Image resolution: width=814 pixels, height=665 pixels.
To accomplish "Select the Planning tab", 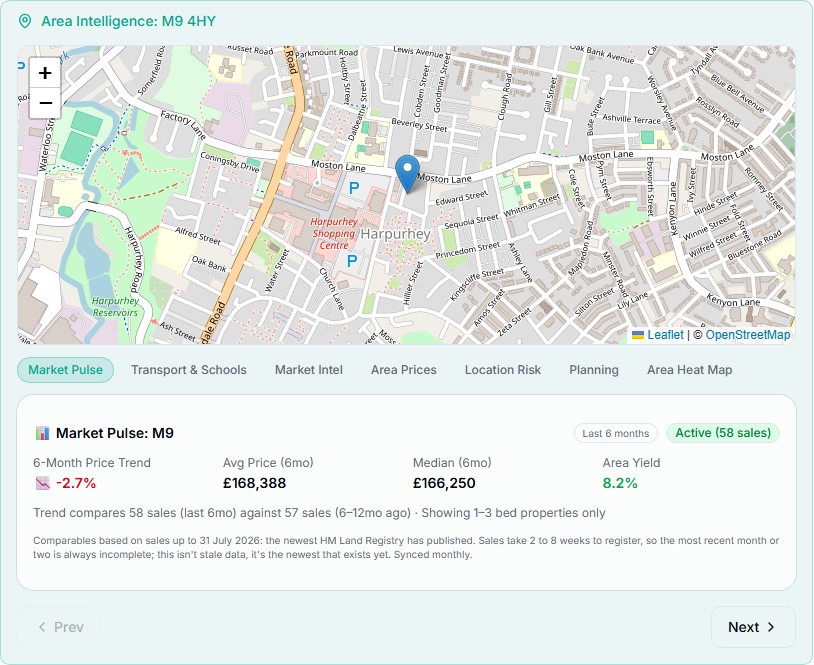I will (x=594, y=370).
